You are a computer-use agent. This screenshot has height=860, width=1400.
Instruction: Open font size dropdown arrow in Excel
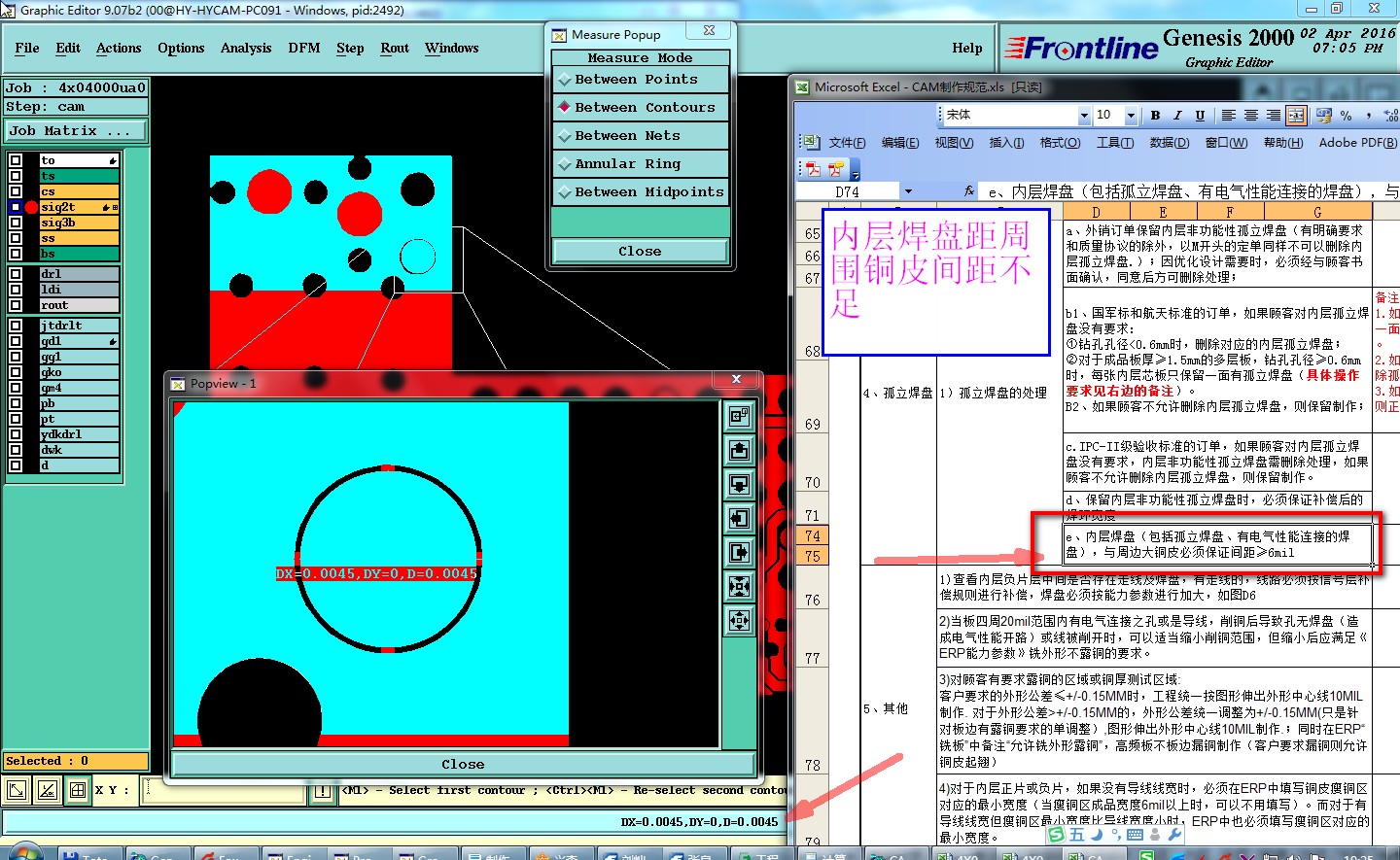(1131, 116)
